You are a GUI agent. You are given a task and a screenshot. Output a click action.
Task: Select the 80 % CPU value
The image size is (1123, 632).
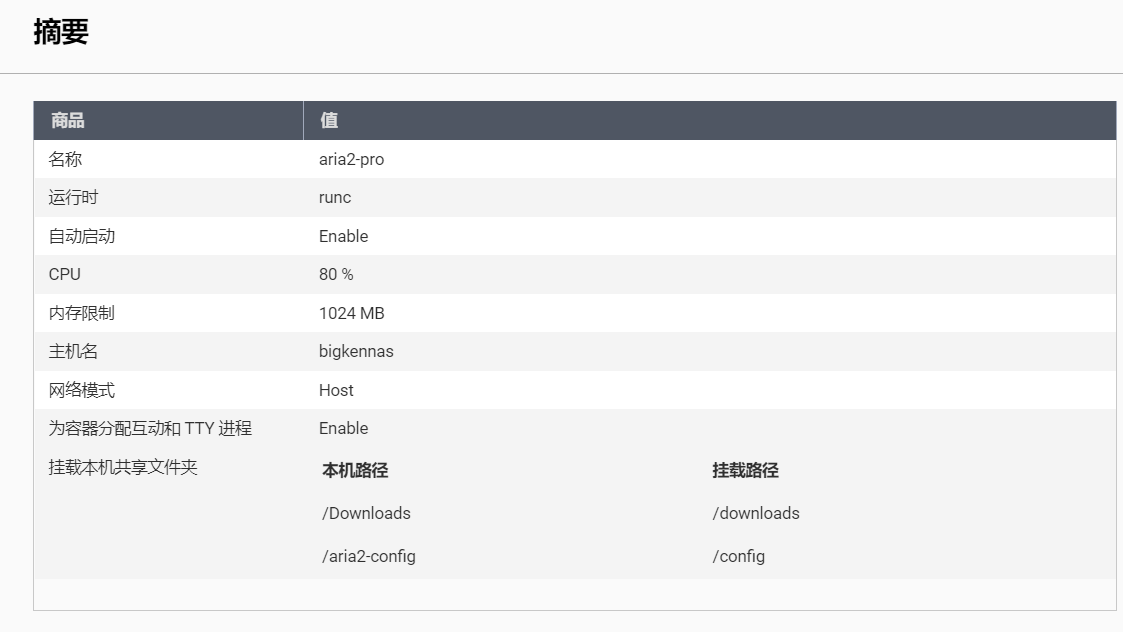336,275
